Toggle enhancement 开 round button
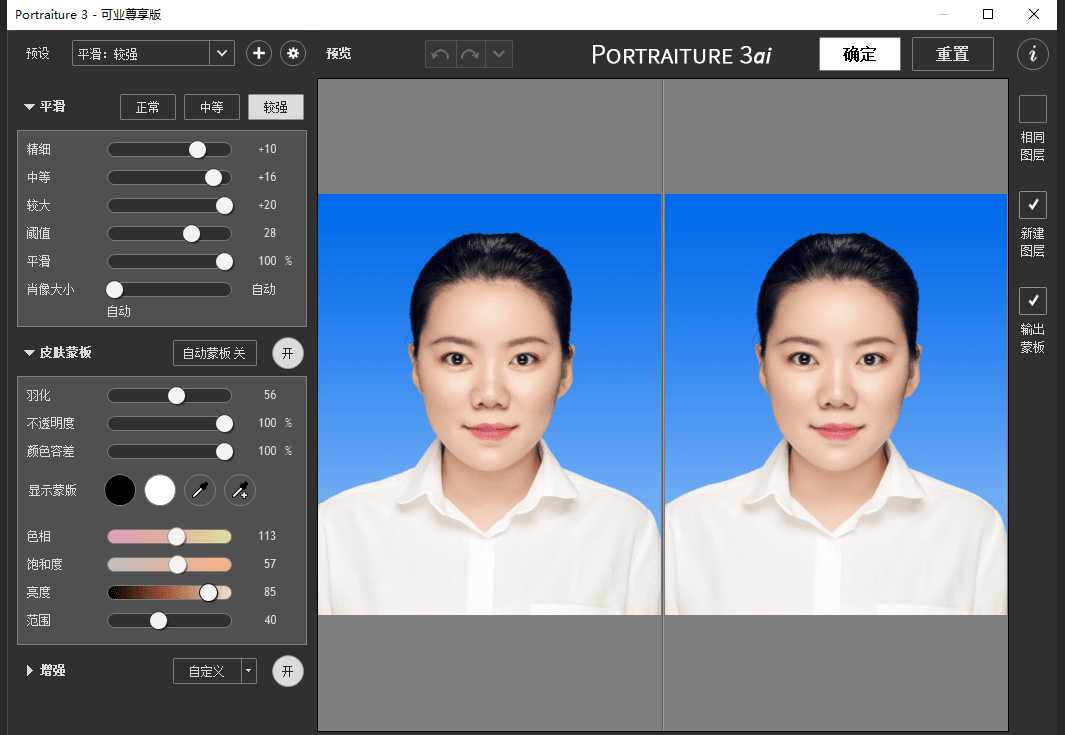 pyautogui.click(x=288, y=671)
